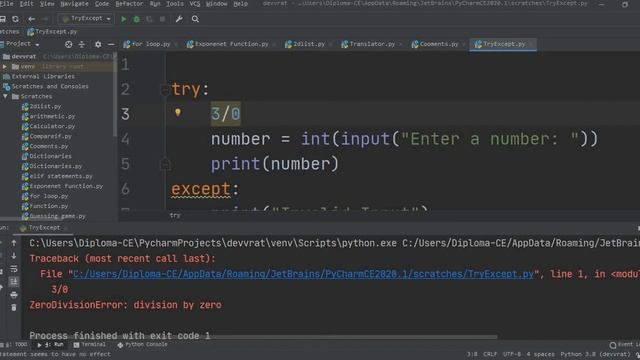Open the UTF-8 encoding selector
640x360 pixels.
click(512, 354)
